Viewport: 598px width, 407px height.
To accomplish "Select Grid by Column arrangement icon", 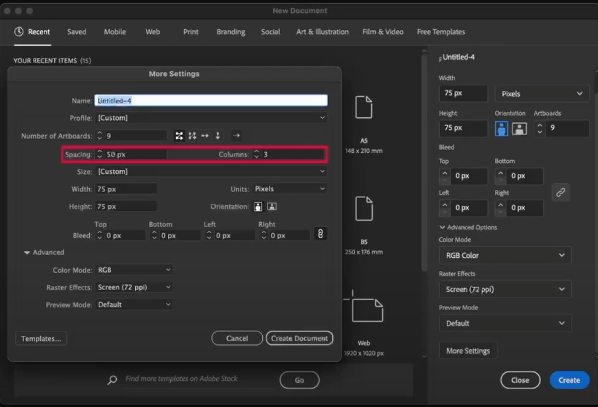I will click(192, 136).
